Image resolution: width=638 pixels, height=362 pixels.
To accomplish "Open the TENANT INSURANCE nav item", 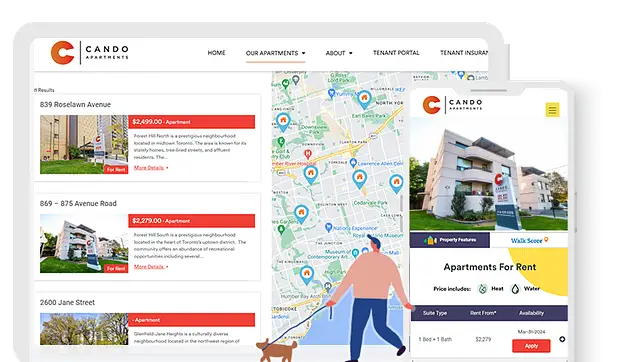I will (x=464, y=53).
